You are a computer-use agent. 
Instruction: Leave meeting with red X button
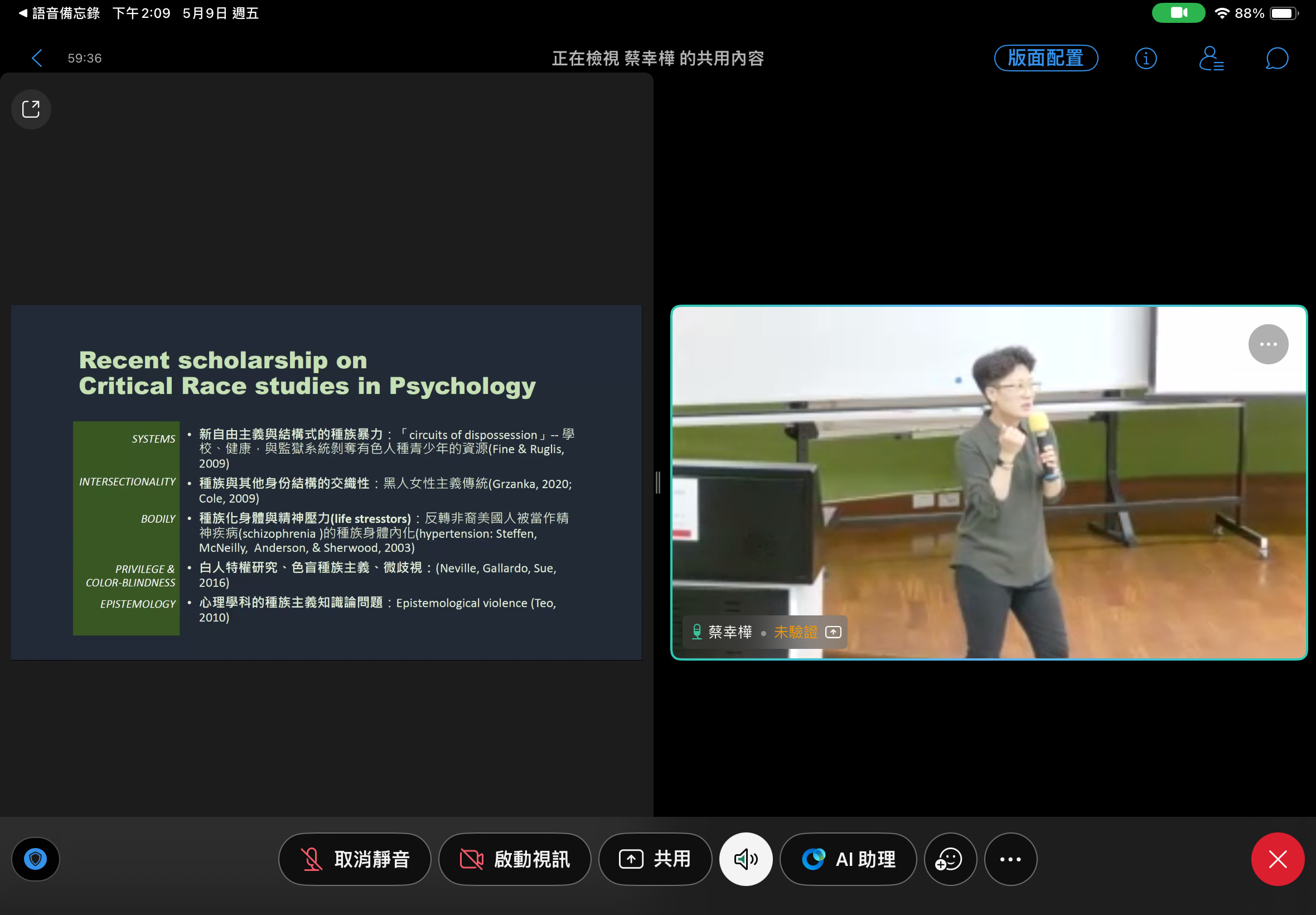[x=1277, y=859]
